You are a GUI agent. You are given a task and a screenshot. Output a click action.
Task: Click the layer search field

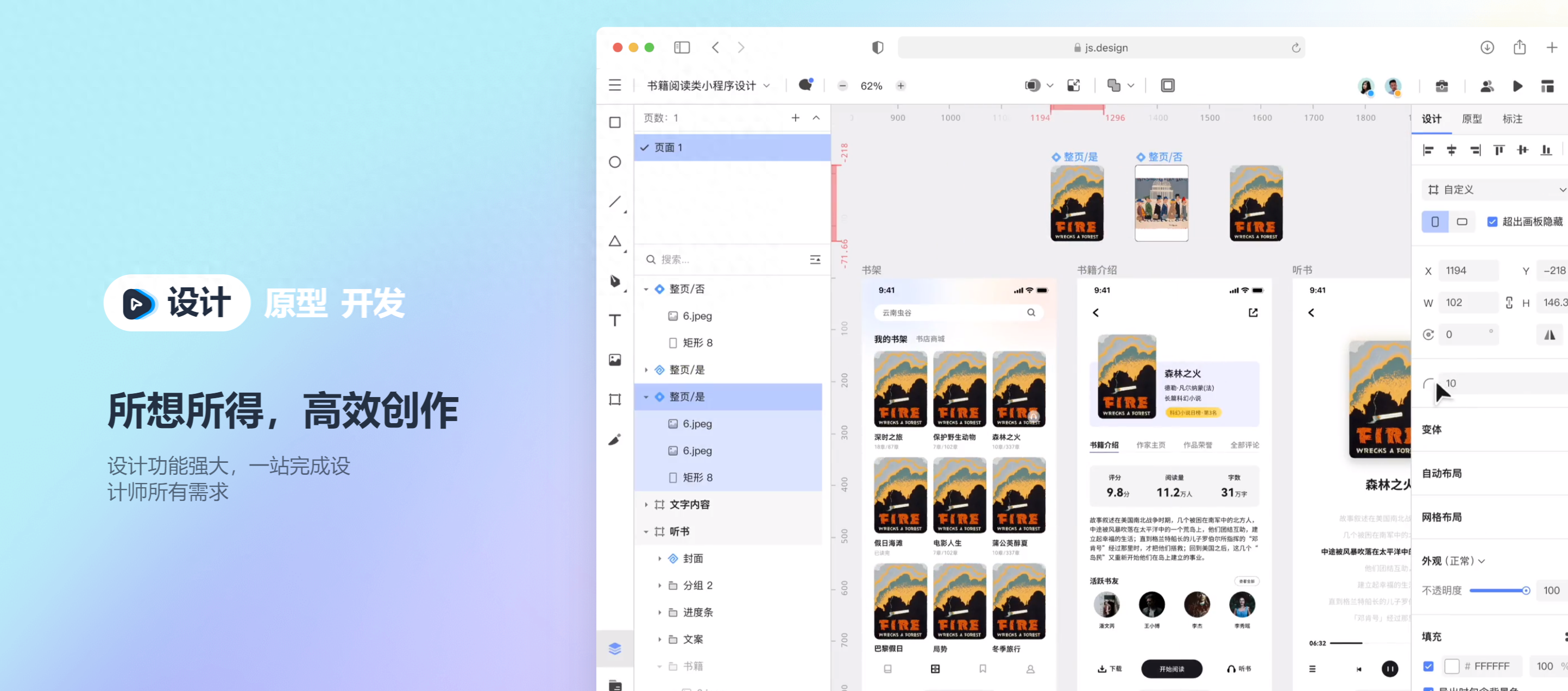pos(725,259)
